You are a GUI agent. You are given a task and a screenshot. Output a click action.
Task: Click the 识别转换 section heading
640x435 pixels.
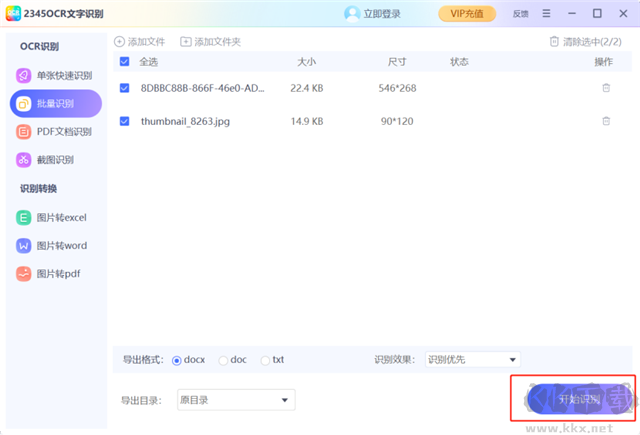[38, 189]
